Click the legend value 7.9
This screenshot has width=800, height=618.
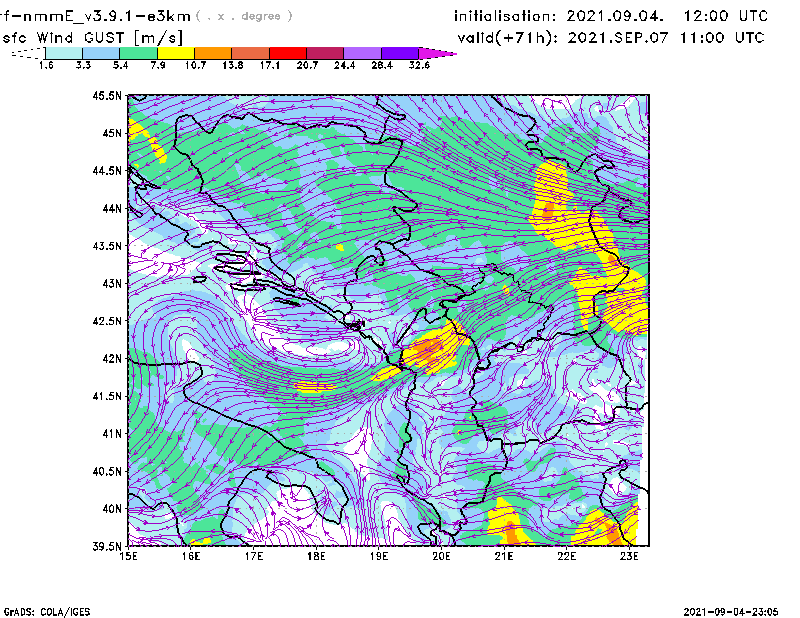coord(158,65)
